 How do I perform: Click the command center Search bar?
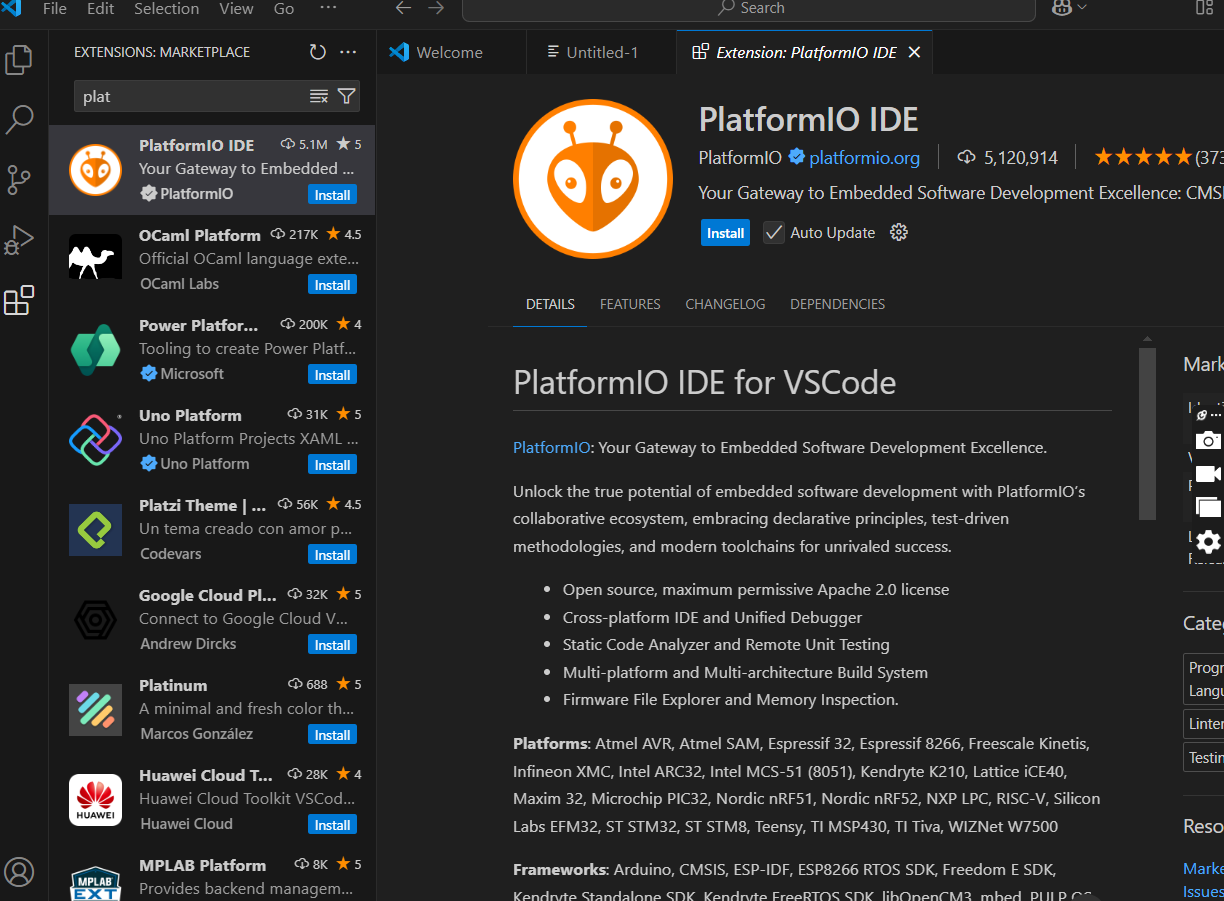(748, 8)
